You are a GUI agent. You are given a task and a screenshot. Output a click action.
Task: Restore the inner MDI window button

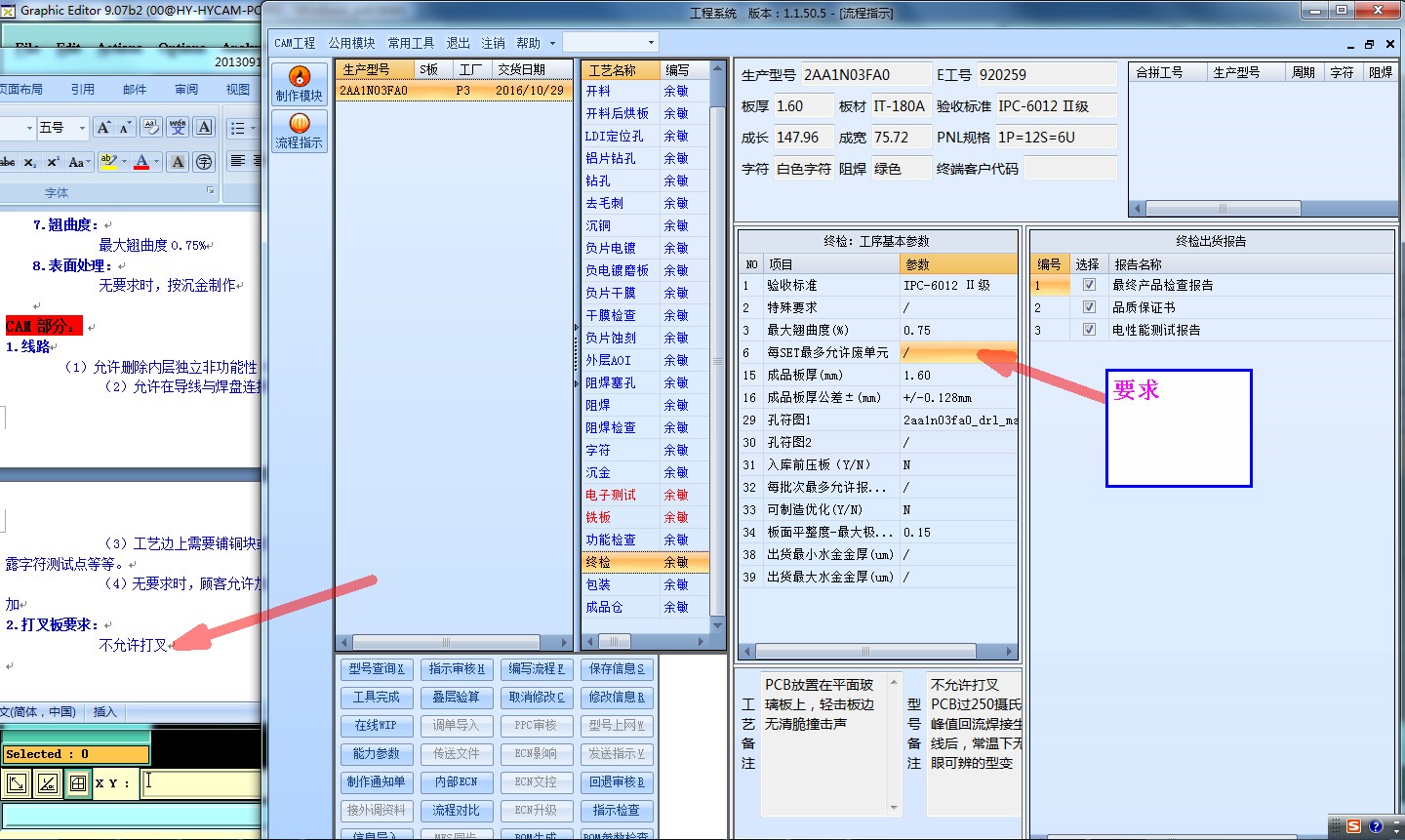coord(1370,45)
